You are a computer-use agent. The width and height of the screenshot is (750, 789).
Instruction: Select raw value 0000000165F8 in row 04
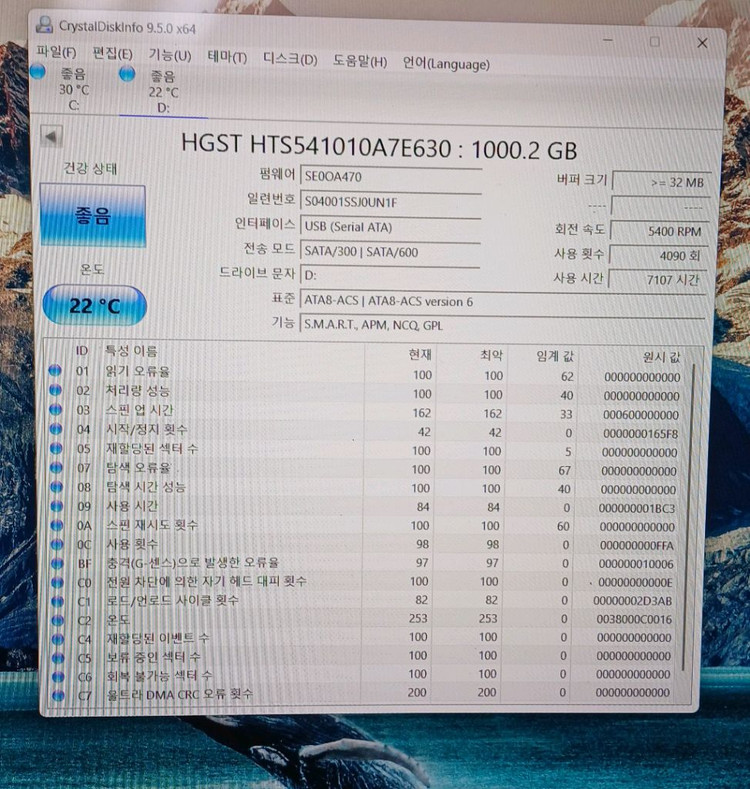click(641, 434)
